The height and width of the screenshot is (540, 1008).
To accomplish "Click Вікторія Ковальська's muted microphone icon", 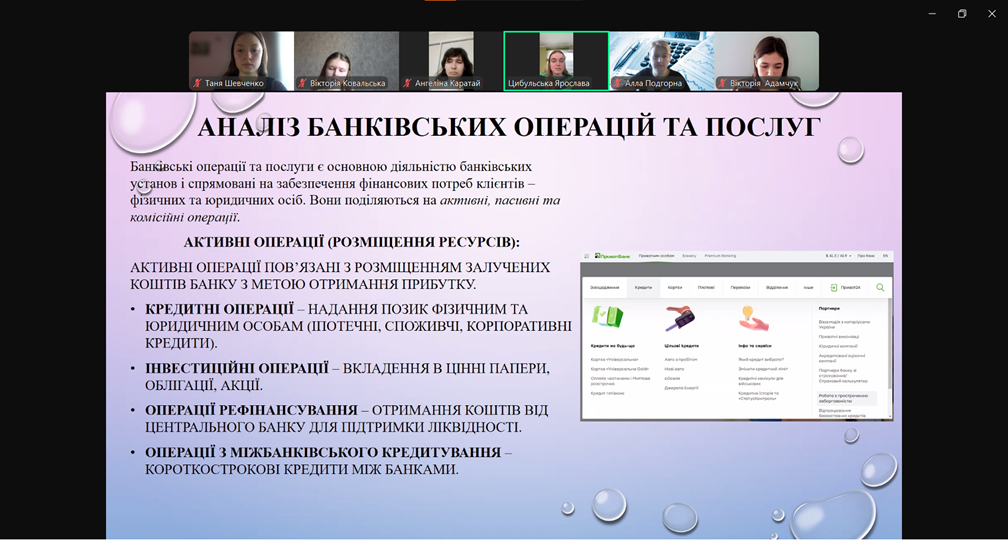I will [x=302, y=84].
